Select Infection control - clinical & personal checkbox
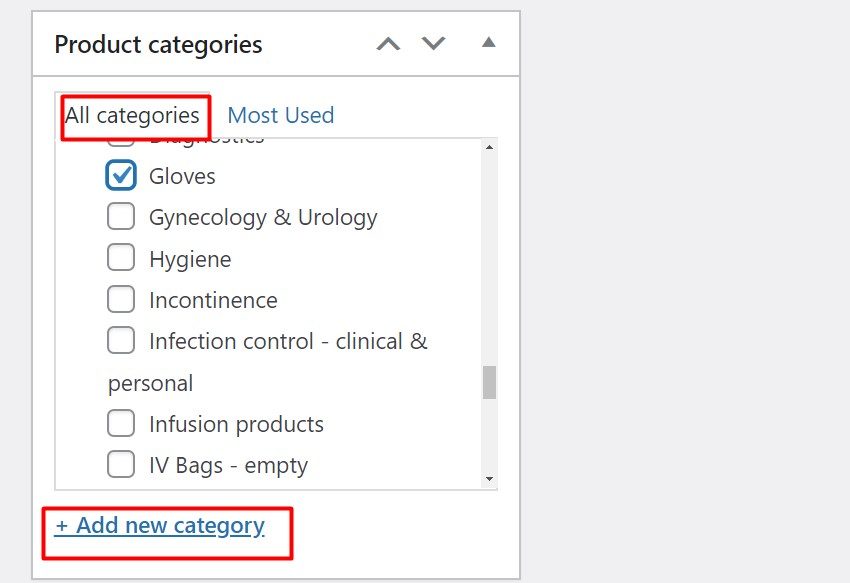 tap(121, 341)
